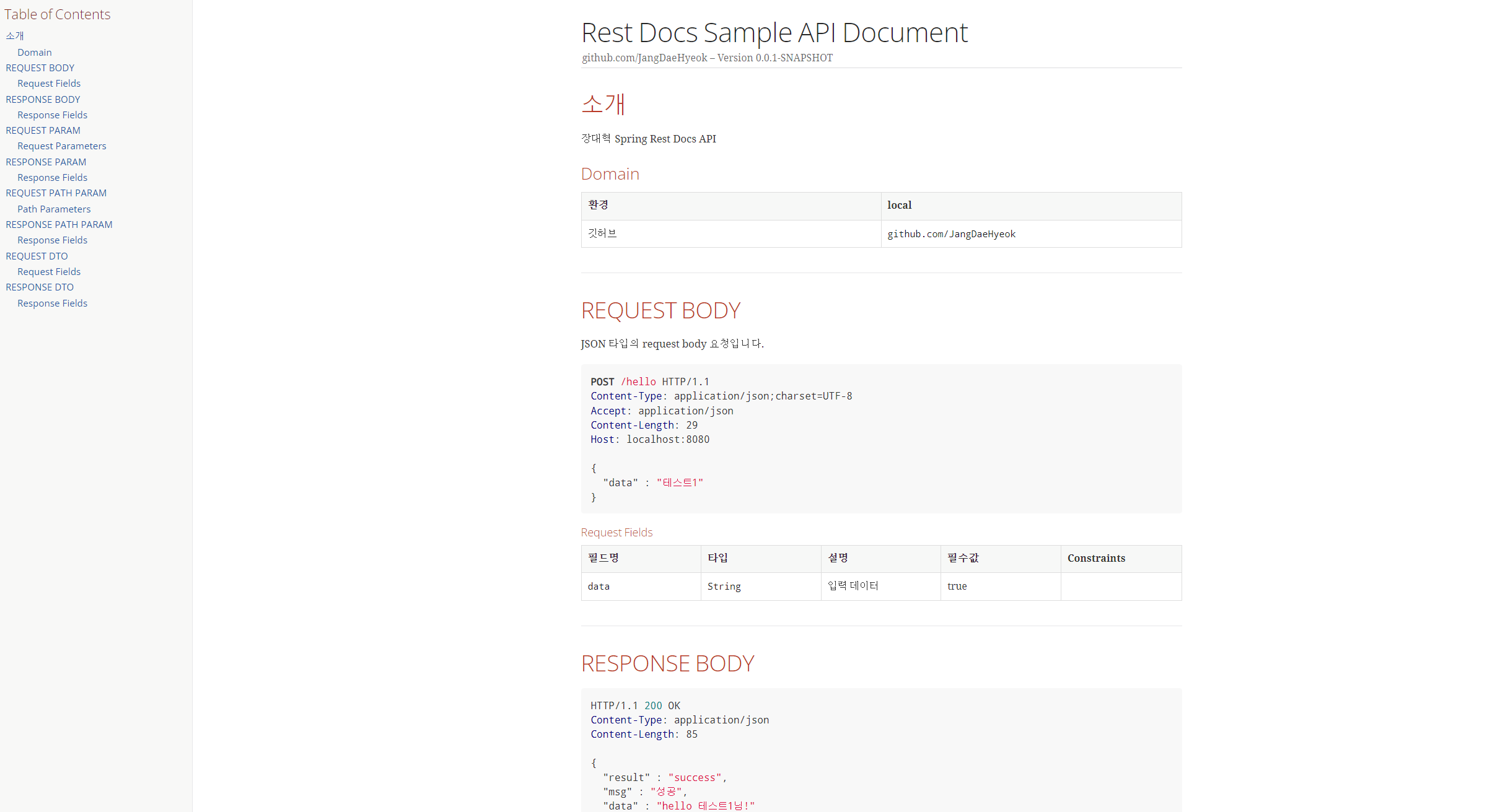Select Request Fields under REQUEST DTO
1487x812 pixels.
pyautogui.click(x=49, y=271)
